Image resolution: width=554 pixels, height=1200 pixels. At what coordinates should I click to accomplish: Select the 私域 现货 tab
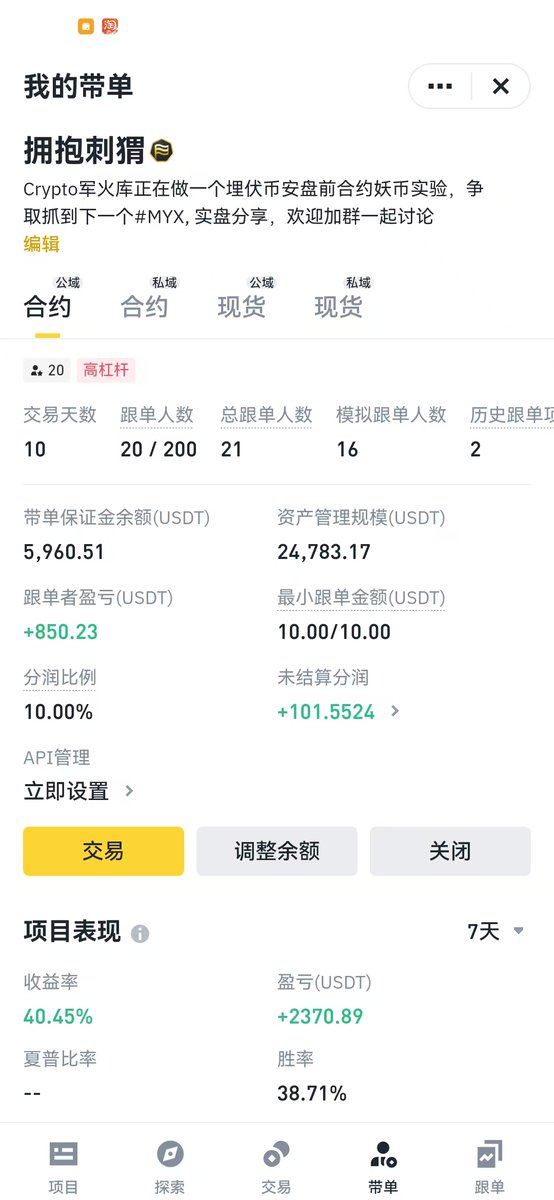[339, 299]
